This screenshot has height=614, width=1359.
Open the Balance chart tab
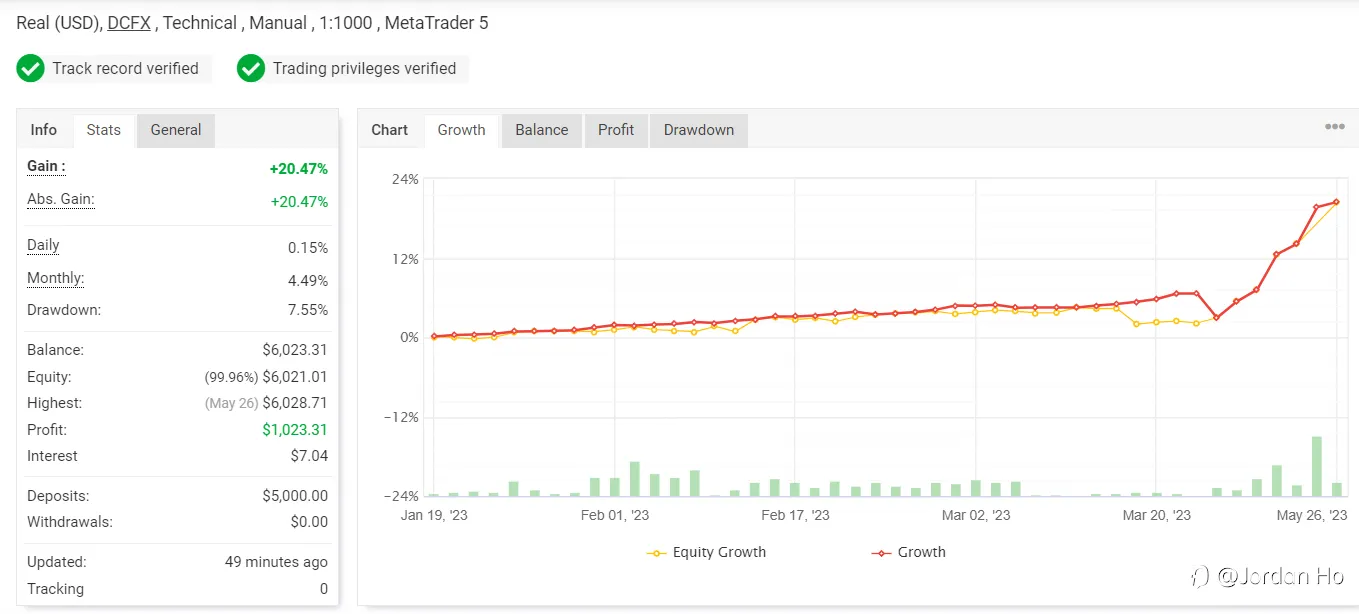tap(542, 130)
